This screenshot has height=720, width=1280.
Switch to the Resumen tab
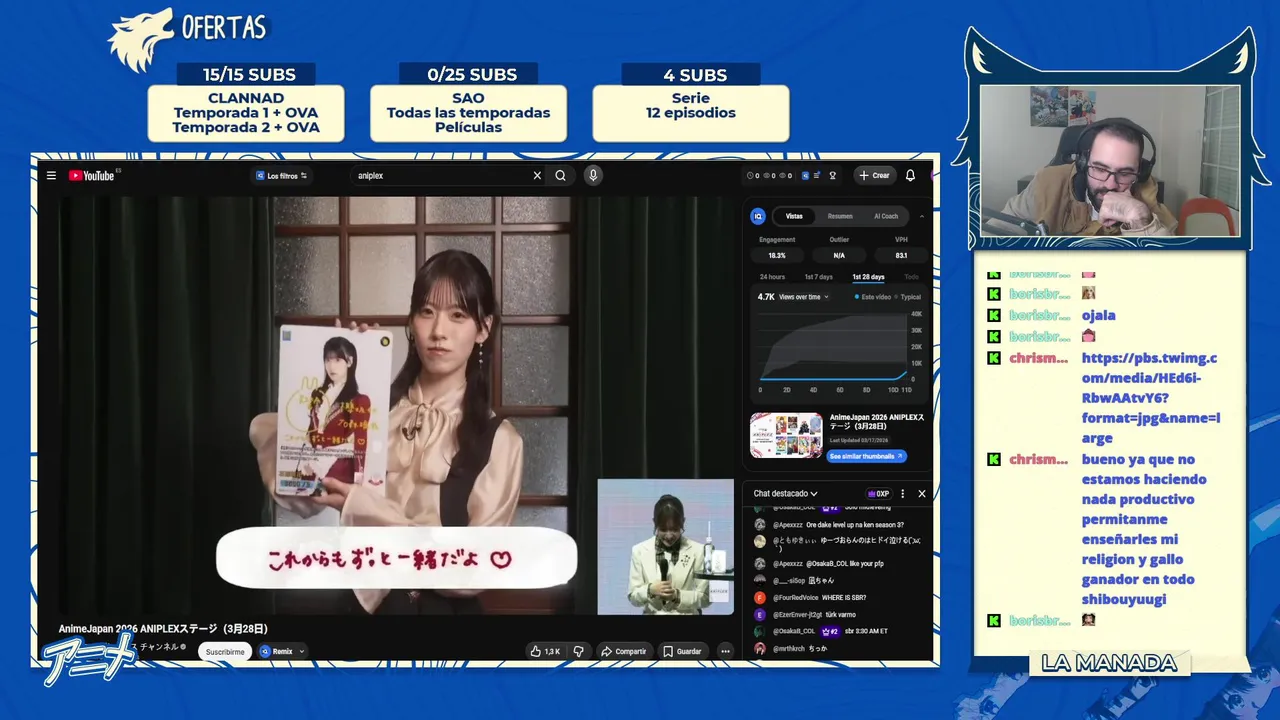[840, 216]
